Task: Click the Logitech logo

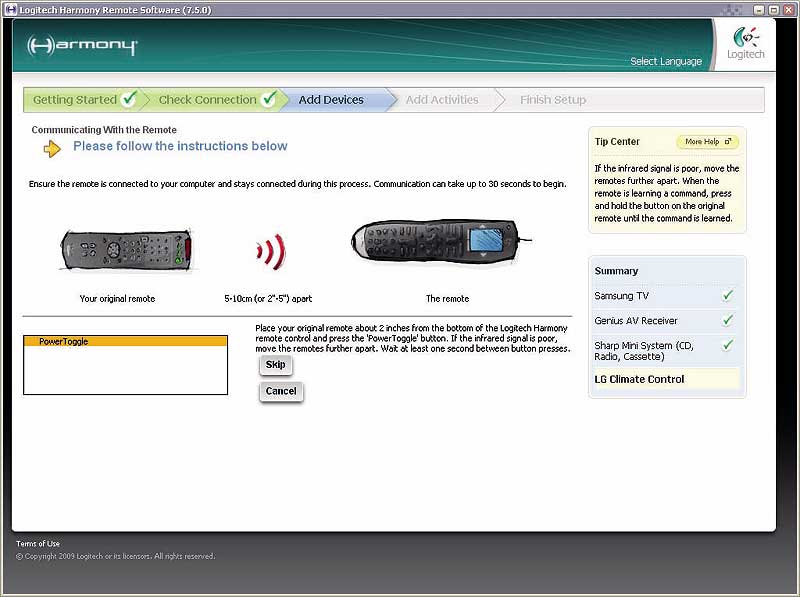Action: [745, 44]
